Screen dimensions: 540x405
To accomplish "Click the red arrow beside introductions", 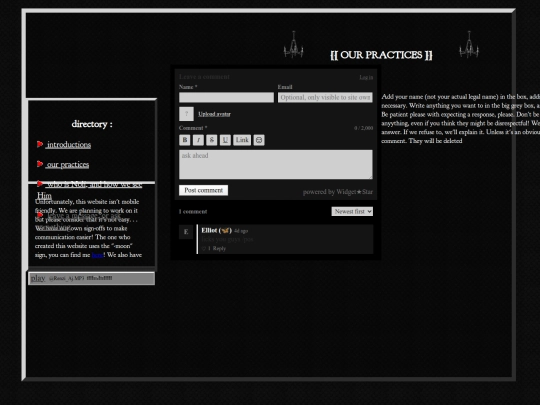I will click(x=40, y=144).
